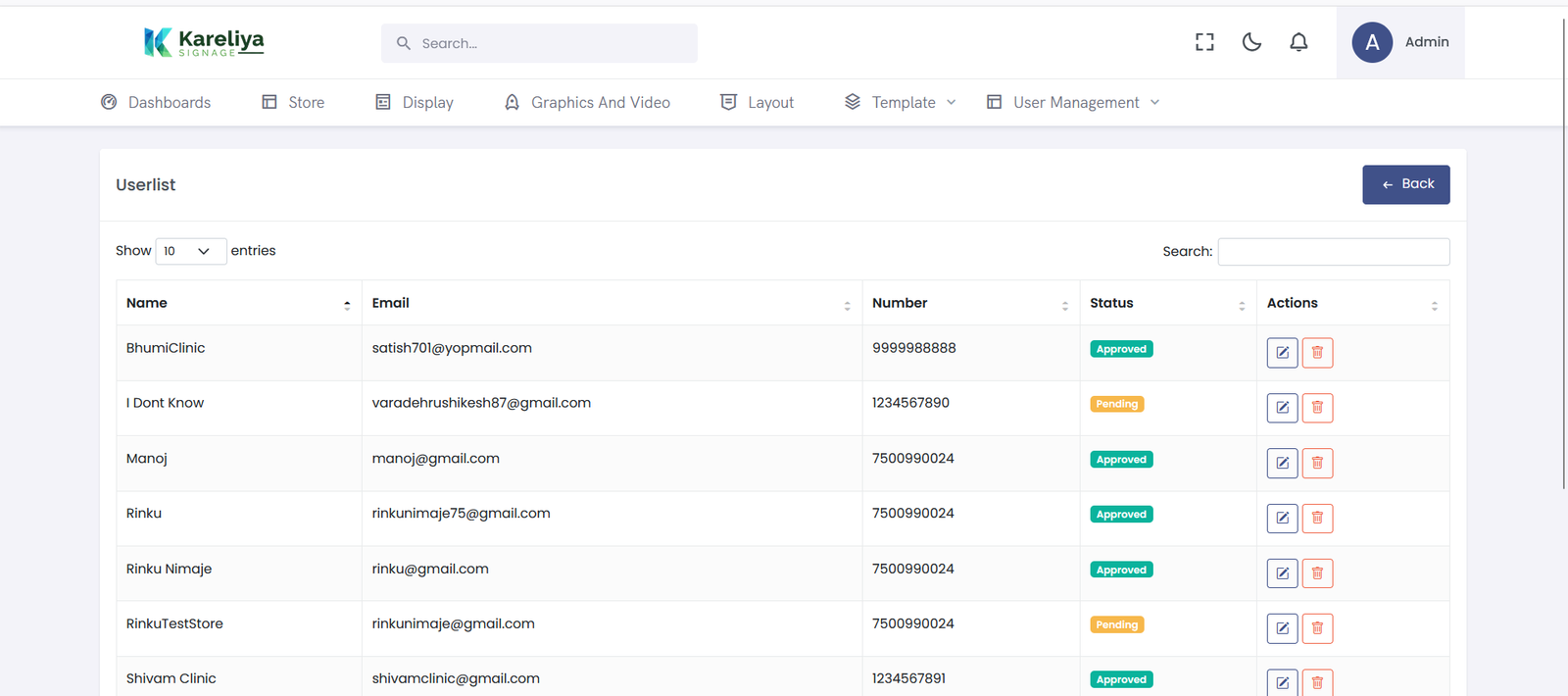Click Approved badge for Shivam Clinic
This screenshot has width=1568, height=696.
pos(1121,679)
